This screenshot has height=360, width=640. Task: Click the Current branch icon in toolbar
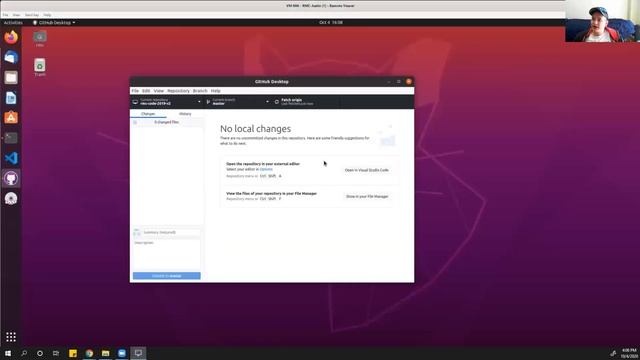(208, 102)
